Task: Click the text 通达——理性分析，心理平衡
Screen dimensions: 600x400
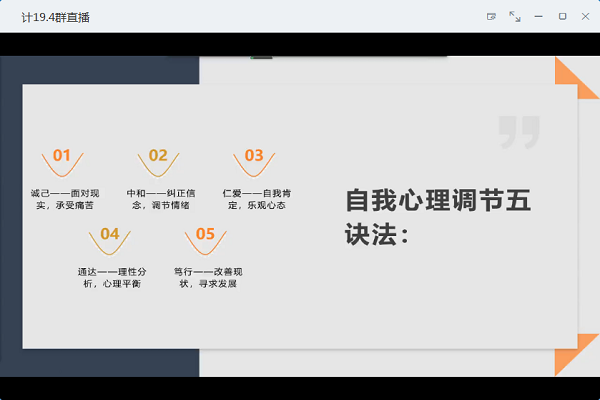Action: 112,278
